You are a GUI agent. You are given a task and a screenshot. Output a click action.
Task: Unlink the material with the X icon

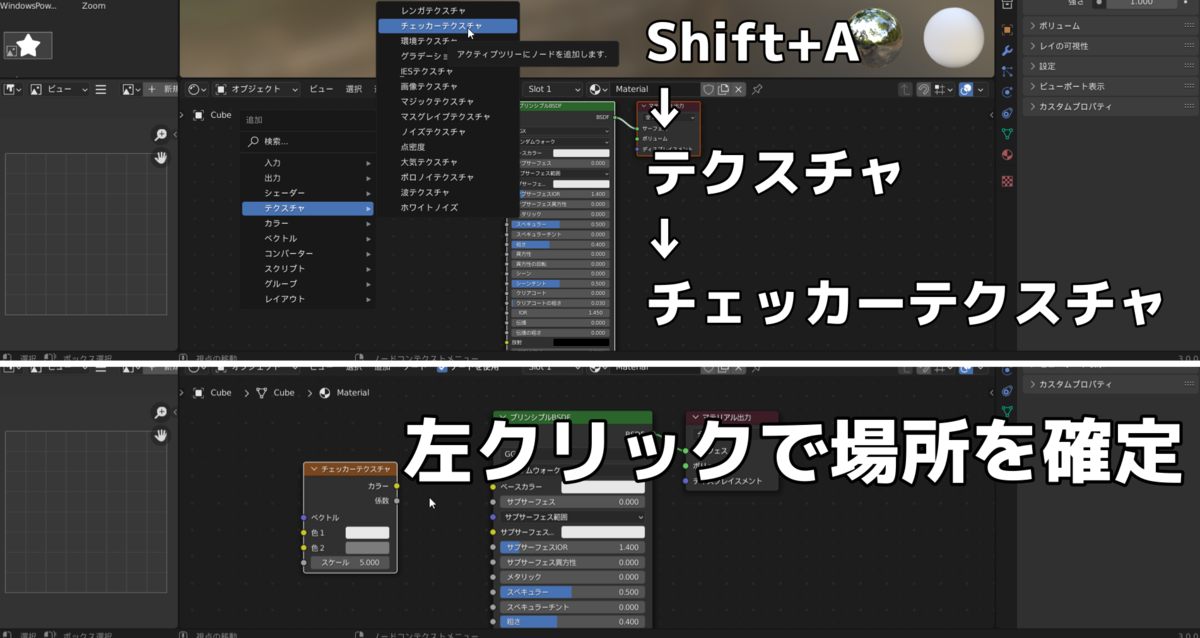tap(739, 89)
